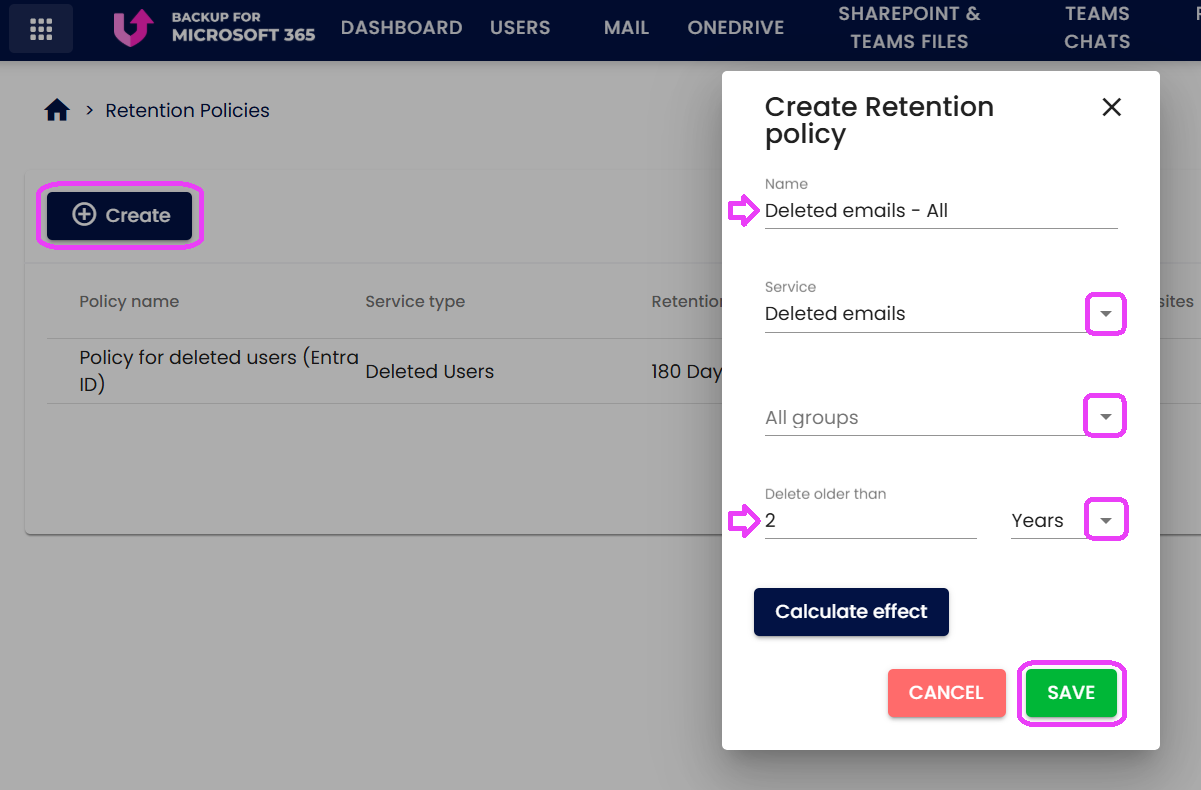This screenshot has width=1201, height=790.
Task: Close the Create Retention policy dialog
Action: coord(1111,107)
